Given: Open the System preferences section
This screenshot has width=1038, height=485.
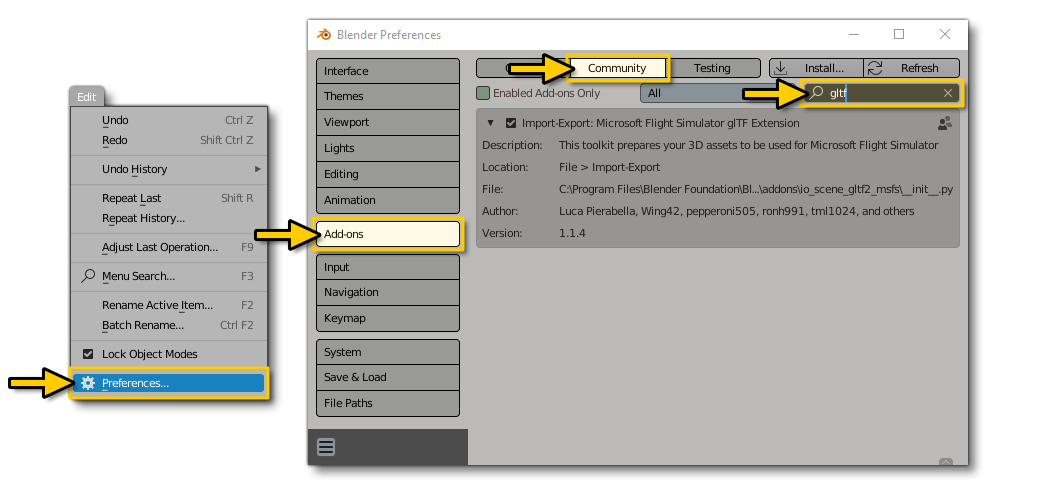Looking at the screenshot, I should point(388,352).
